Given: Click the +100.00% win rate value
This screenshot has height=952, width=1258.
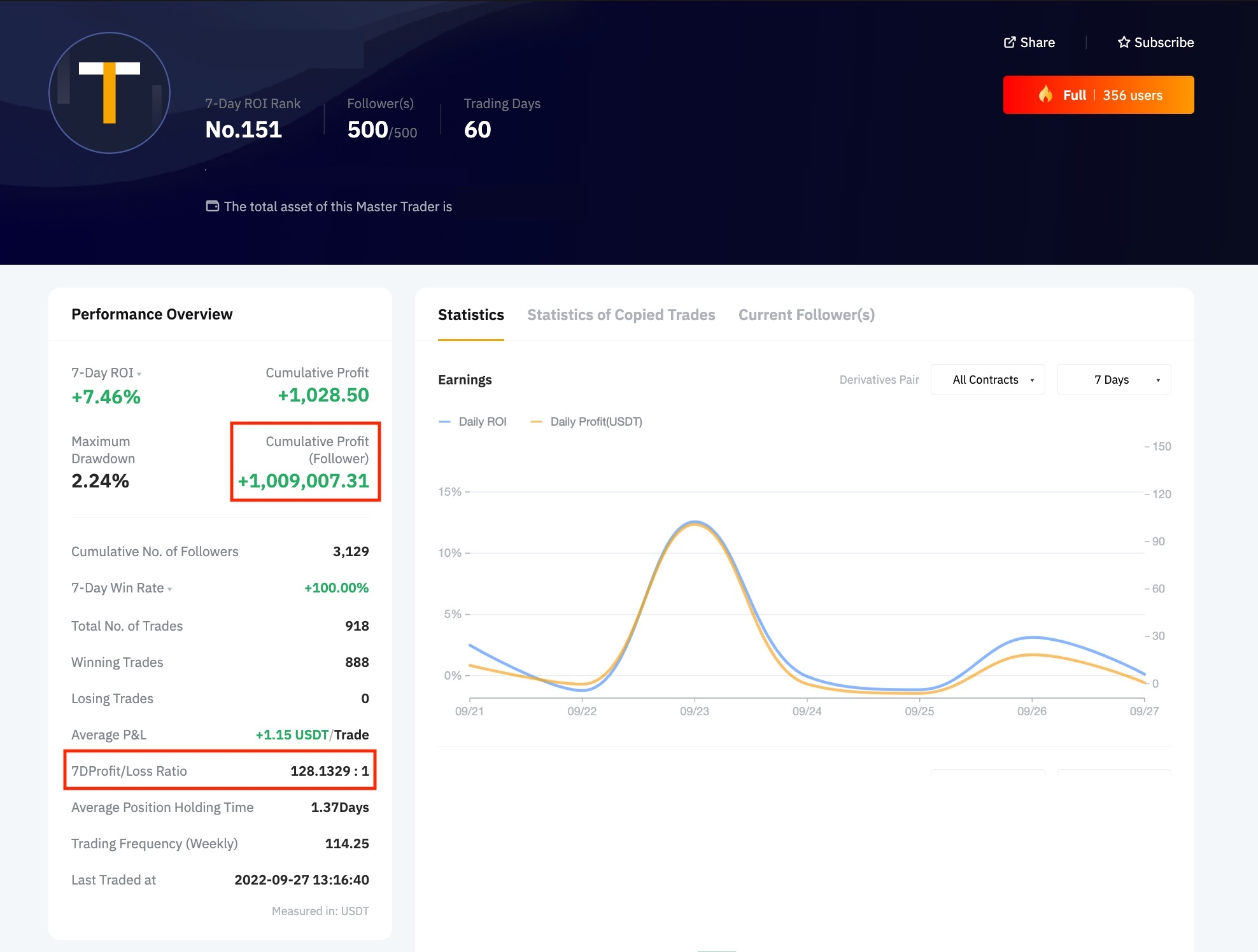Looking at the screenshot, I should 336,588.
